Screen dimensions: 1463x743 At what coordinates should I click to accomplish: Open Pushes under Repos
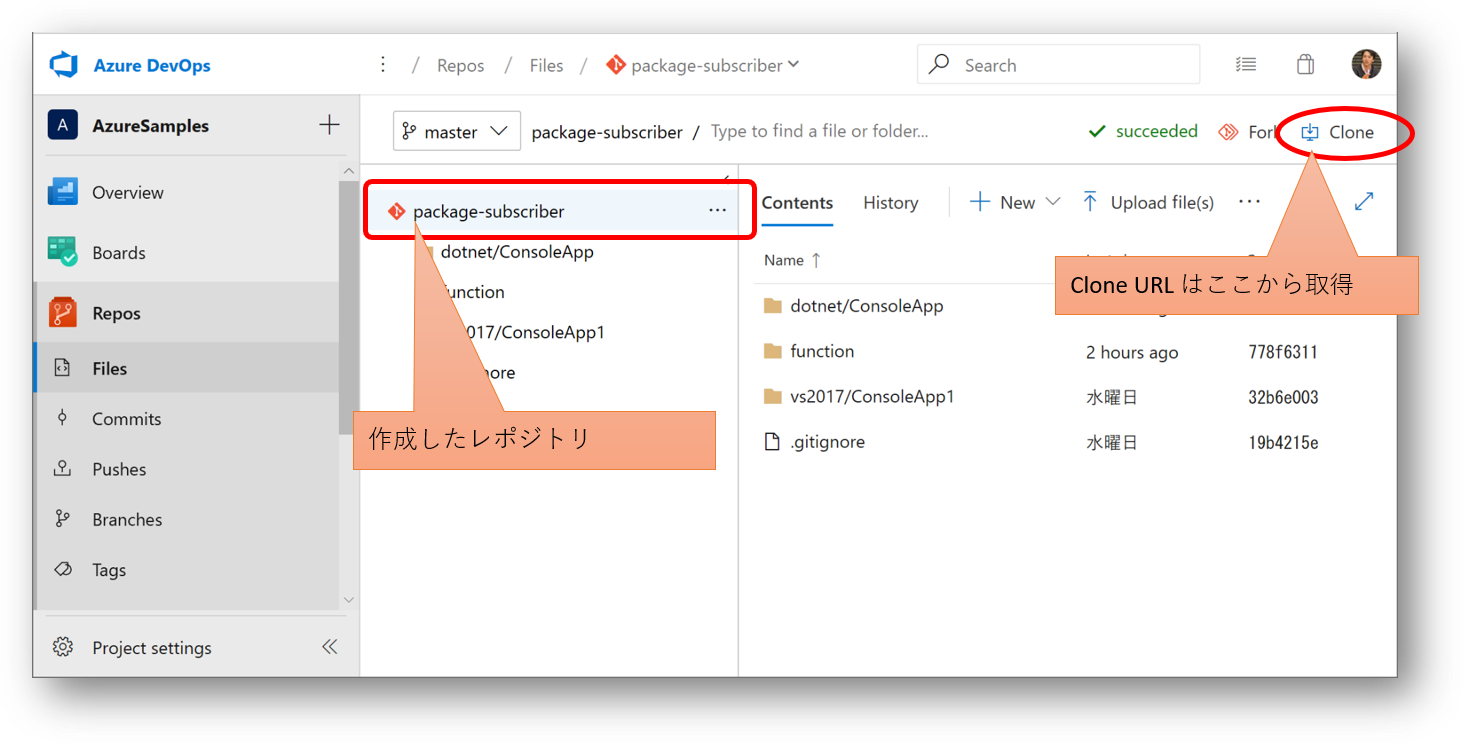(119, 469)
